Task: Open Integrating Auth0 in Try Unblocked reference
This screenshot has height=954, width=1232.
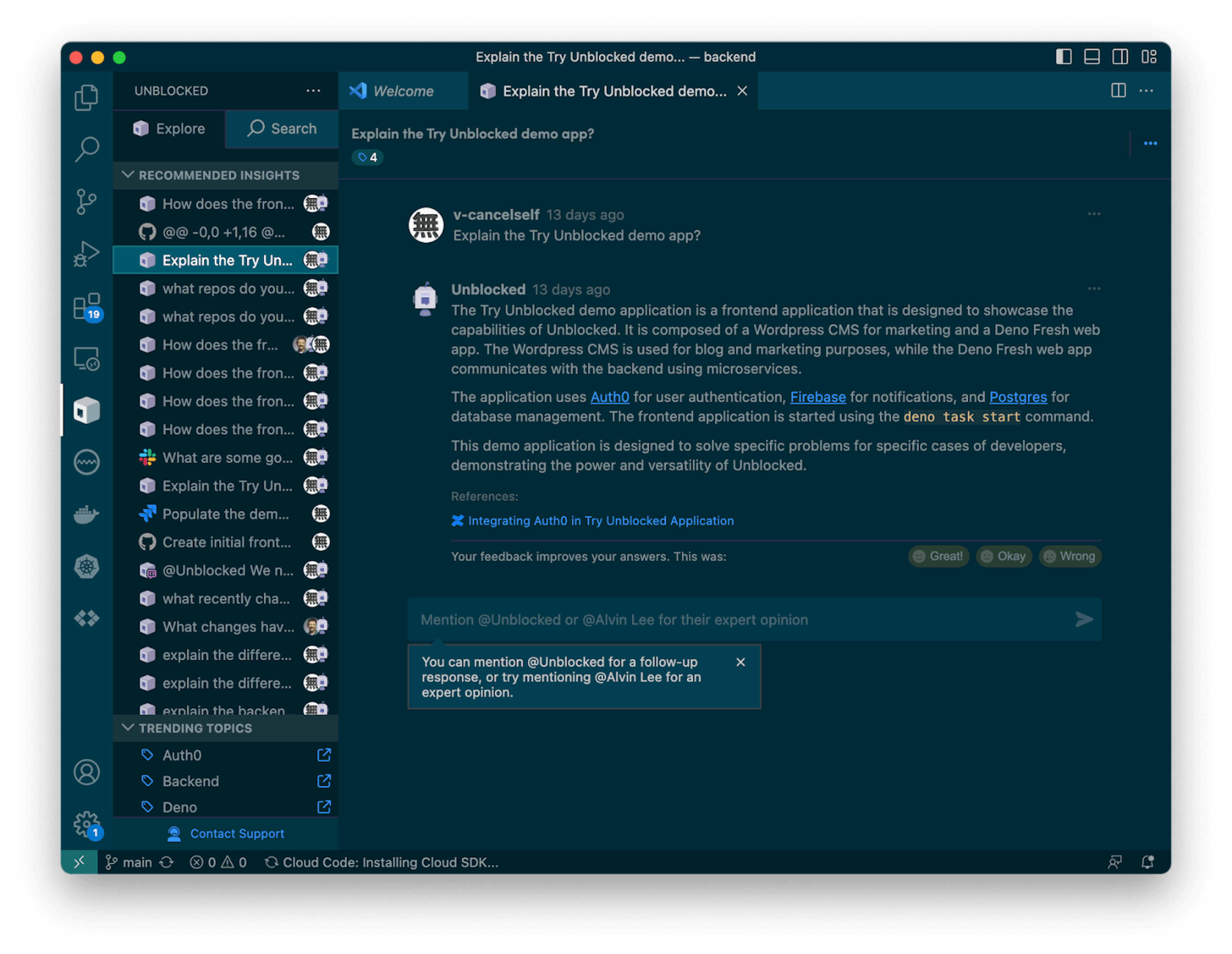Action: click(x=592, y=520)
